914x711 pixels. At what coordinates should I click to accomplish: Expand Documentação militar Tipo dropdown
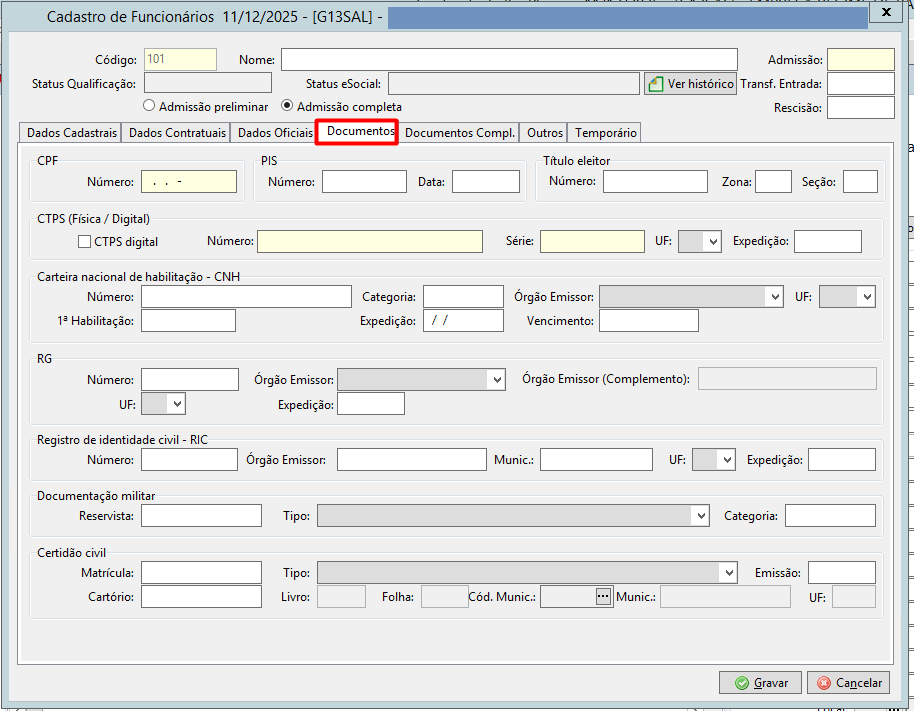click(x=701, y=516)
